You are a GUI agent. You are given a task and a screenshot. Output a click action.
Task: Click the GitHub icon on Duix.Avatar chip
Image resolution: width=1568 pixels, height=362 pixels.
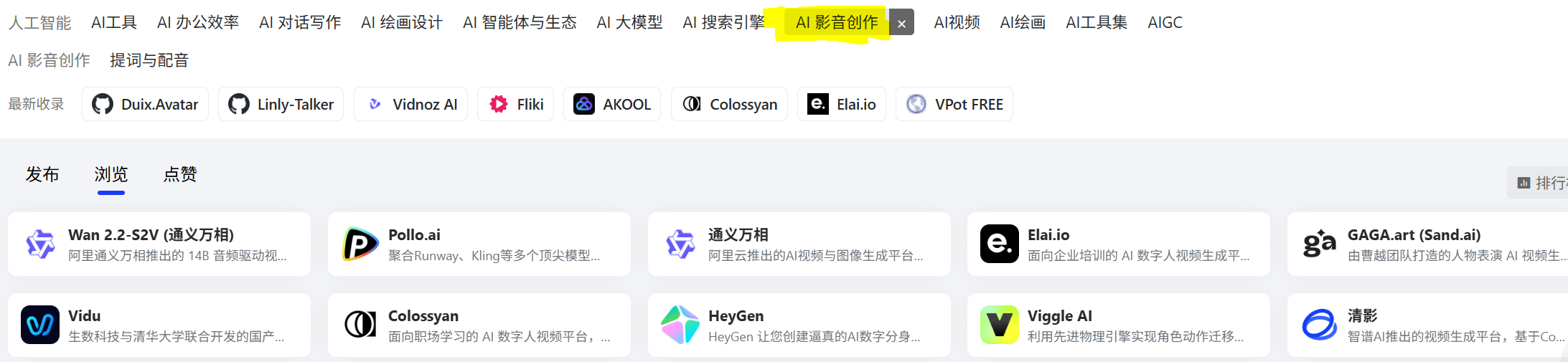[103, 105]
